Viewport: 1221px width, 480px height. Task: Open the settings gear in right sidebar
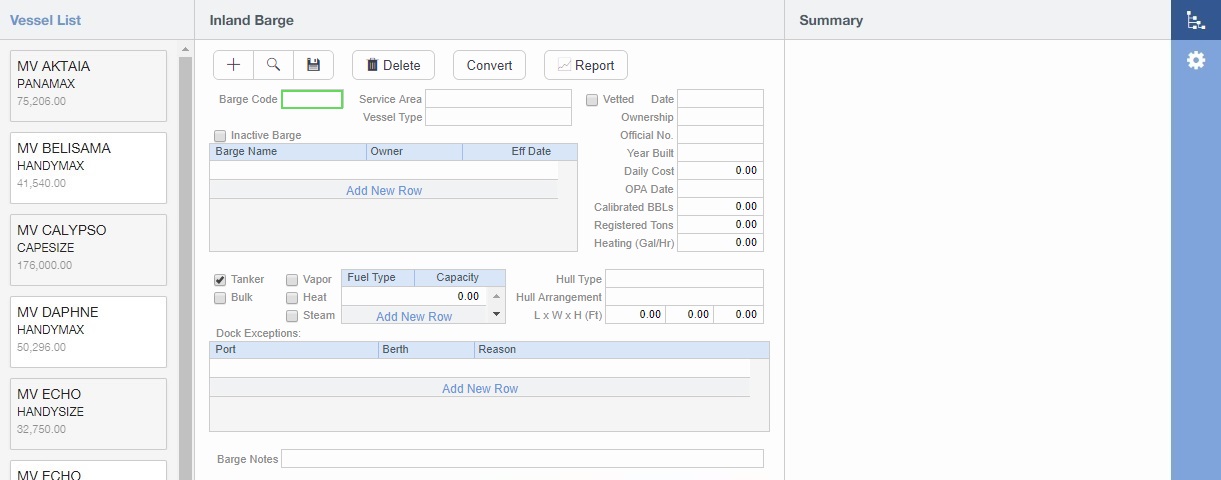tap(1195, 61)
